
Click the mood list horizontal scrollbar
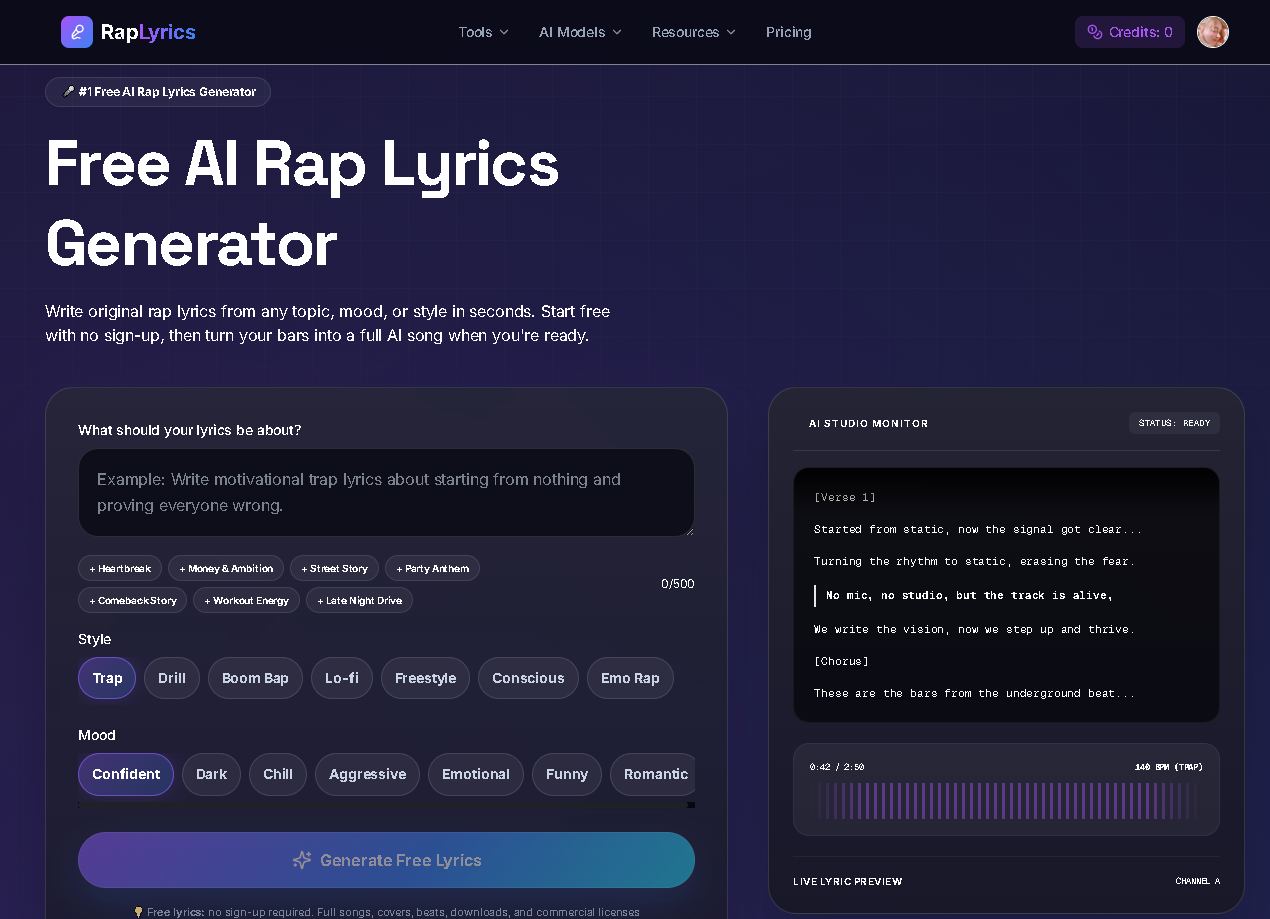click(386, 805)
